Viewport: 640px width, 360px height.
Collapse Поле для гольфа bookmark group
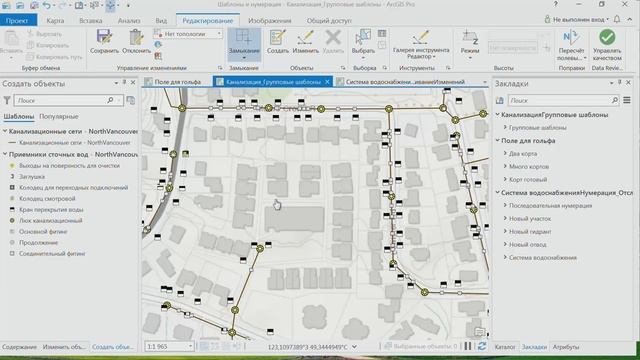click(498, 140)
